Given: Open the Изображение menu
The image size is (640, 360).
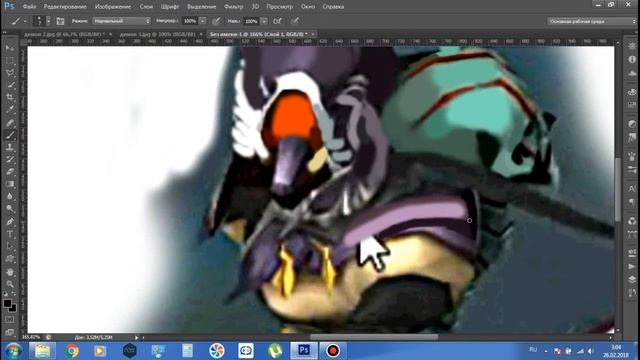Looking at the screenshot, I should (x=113, y=7).
